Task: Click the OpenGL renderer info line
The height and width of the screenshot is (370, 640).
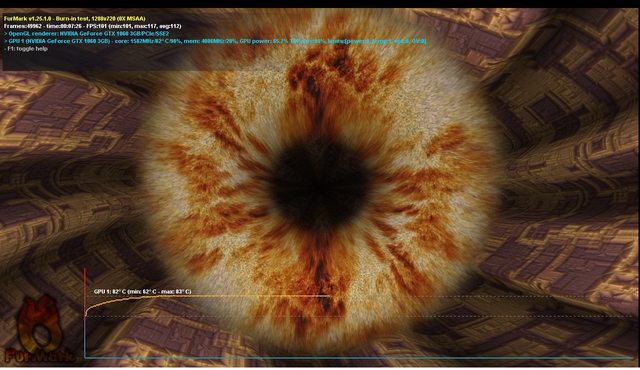Action: click(x=86, y=33)
